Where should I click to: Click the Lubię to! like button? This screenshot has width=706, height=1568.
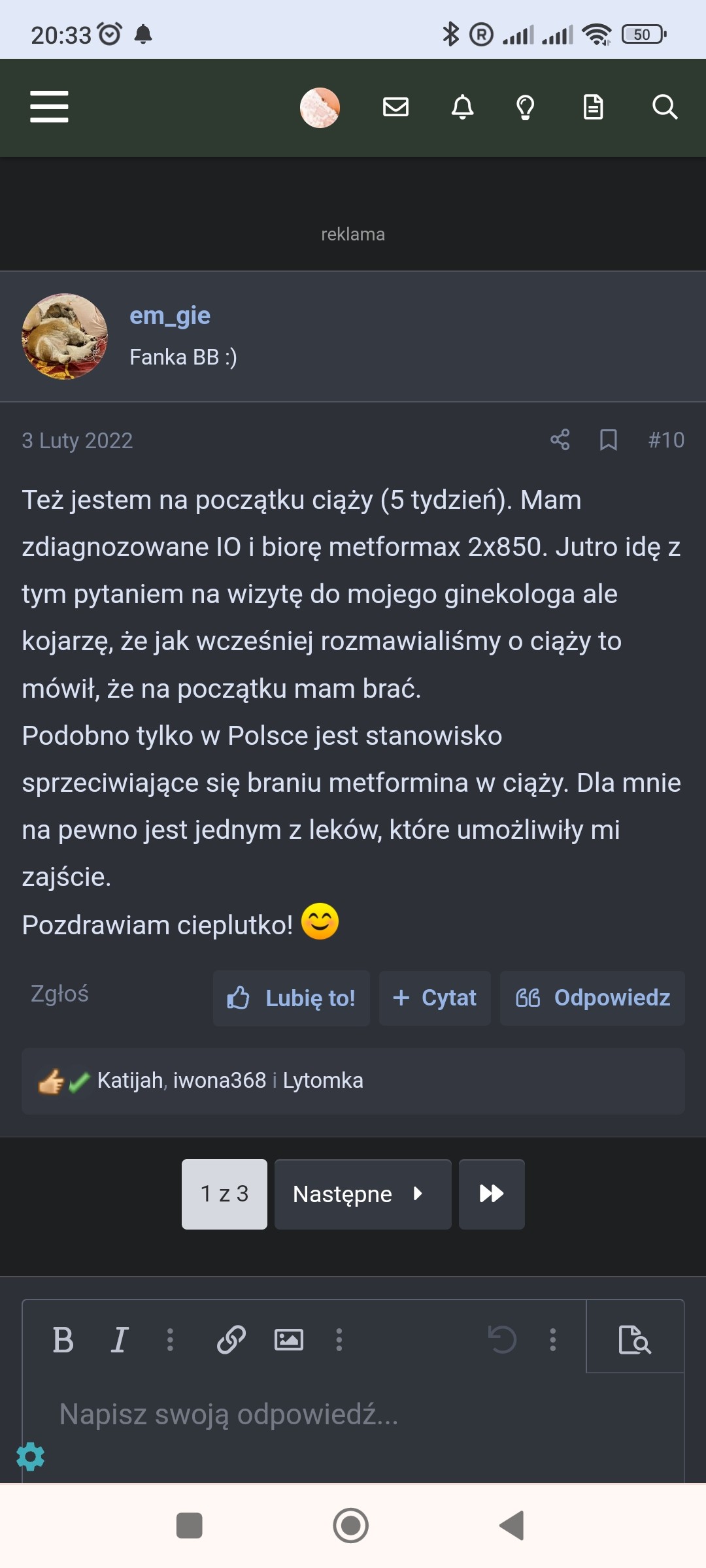(292, 998)
